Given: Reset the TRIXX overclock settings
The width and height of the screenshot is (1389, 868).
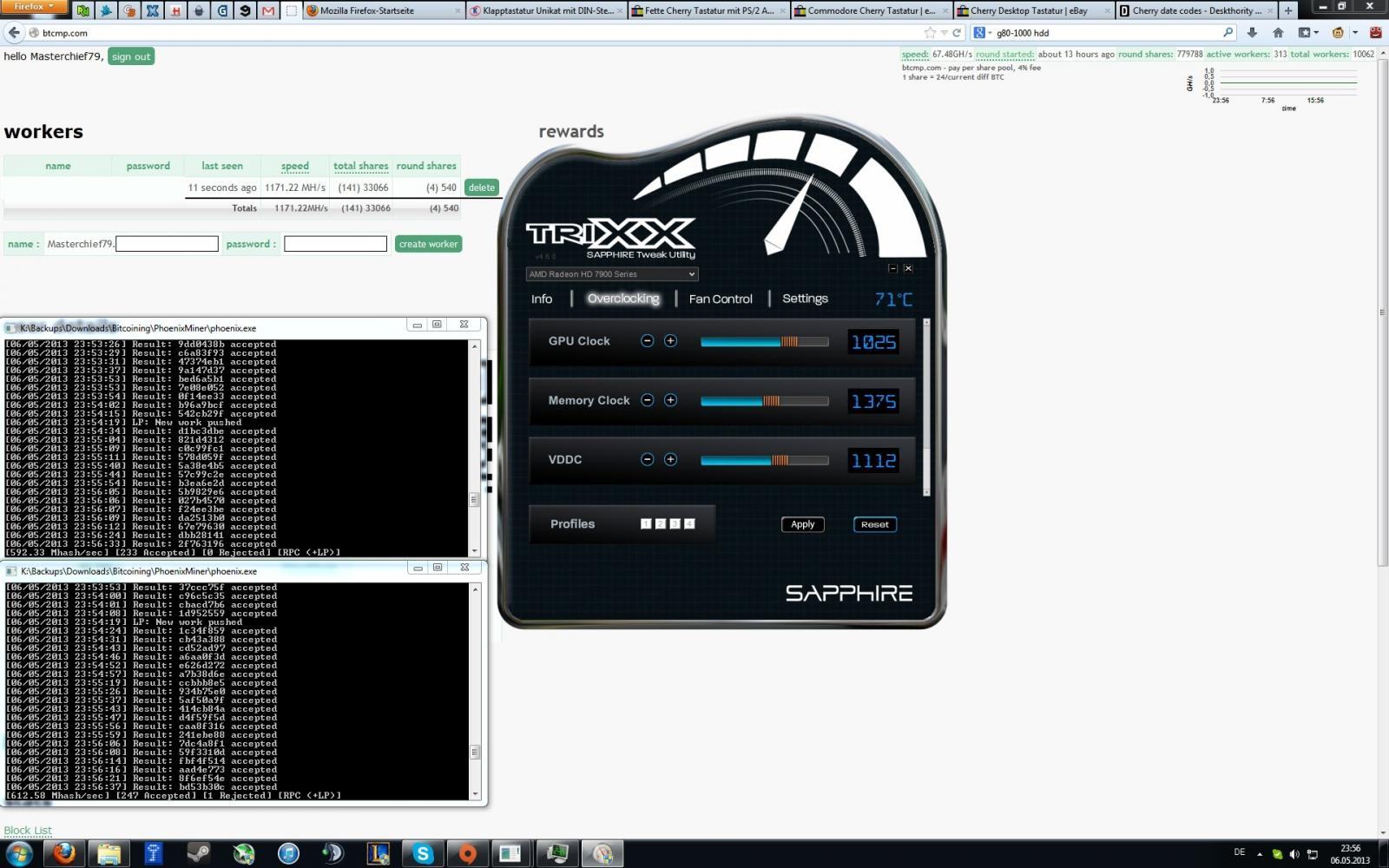Looking at the screenshot, I should [875, 524].
